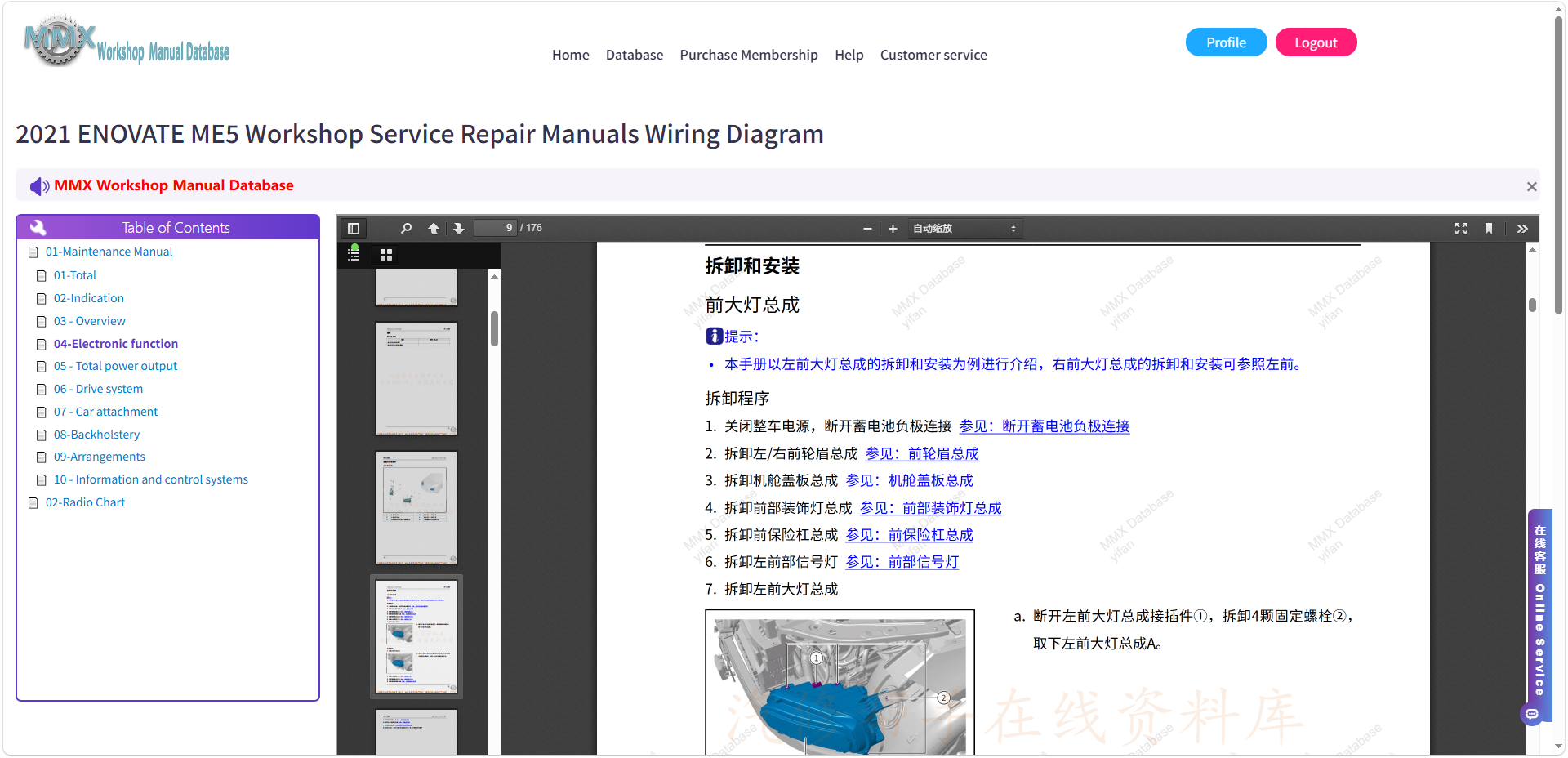Follow the 参见: 前轮眉总成 link
The image size is (1568, 758).
point(922,453)
